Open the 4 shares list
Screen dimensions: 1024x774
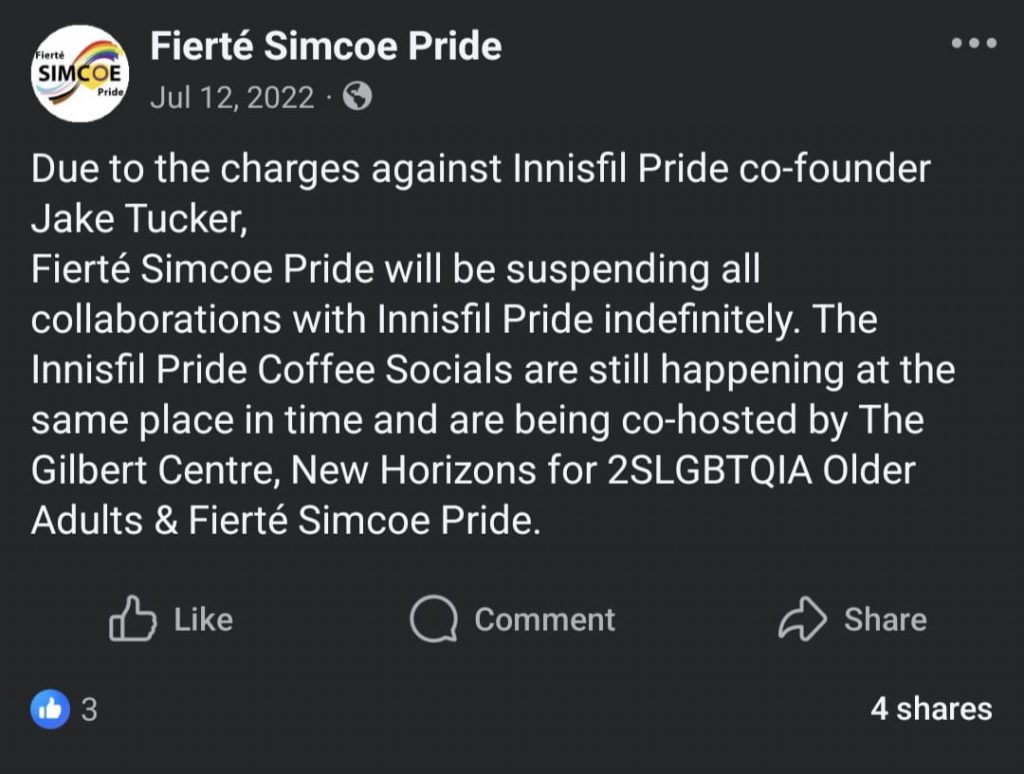pos(931,709)
